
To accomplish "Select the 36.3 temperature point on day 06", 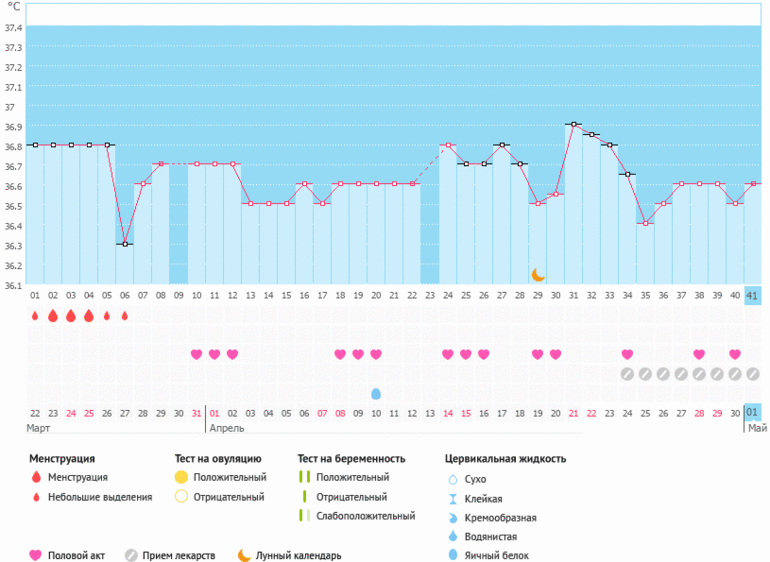I will pos(125,244).
